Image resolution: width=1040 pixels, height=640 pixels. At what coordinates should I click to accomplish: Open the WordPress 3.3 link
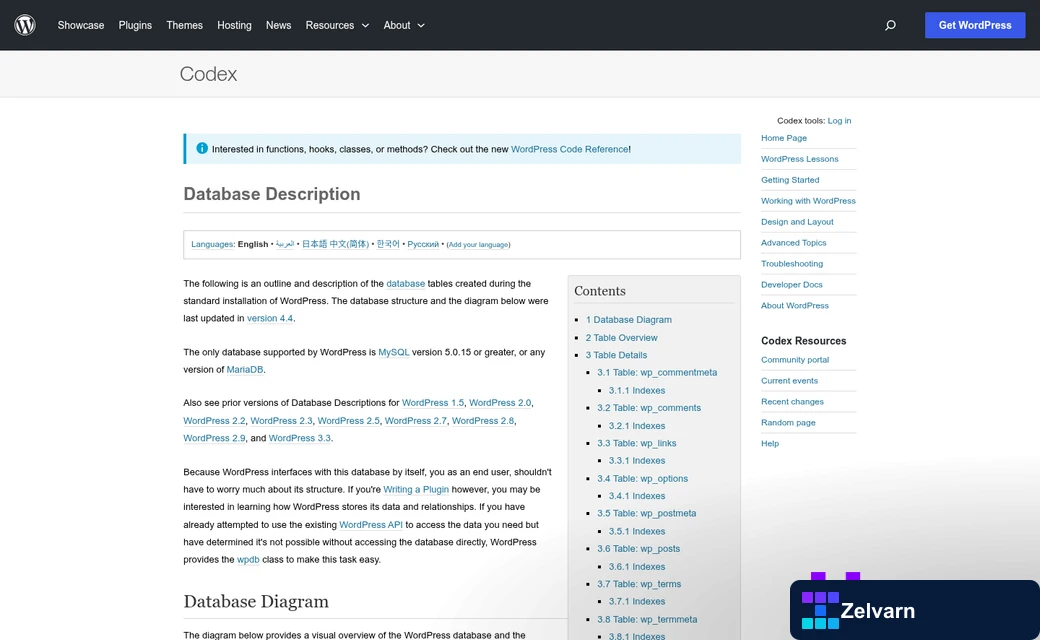300,438
